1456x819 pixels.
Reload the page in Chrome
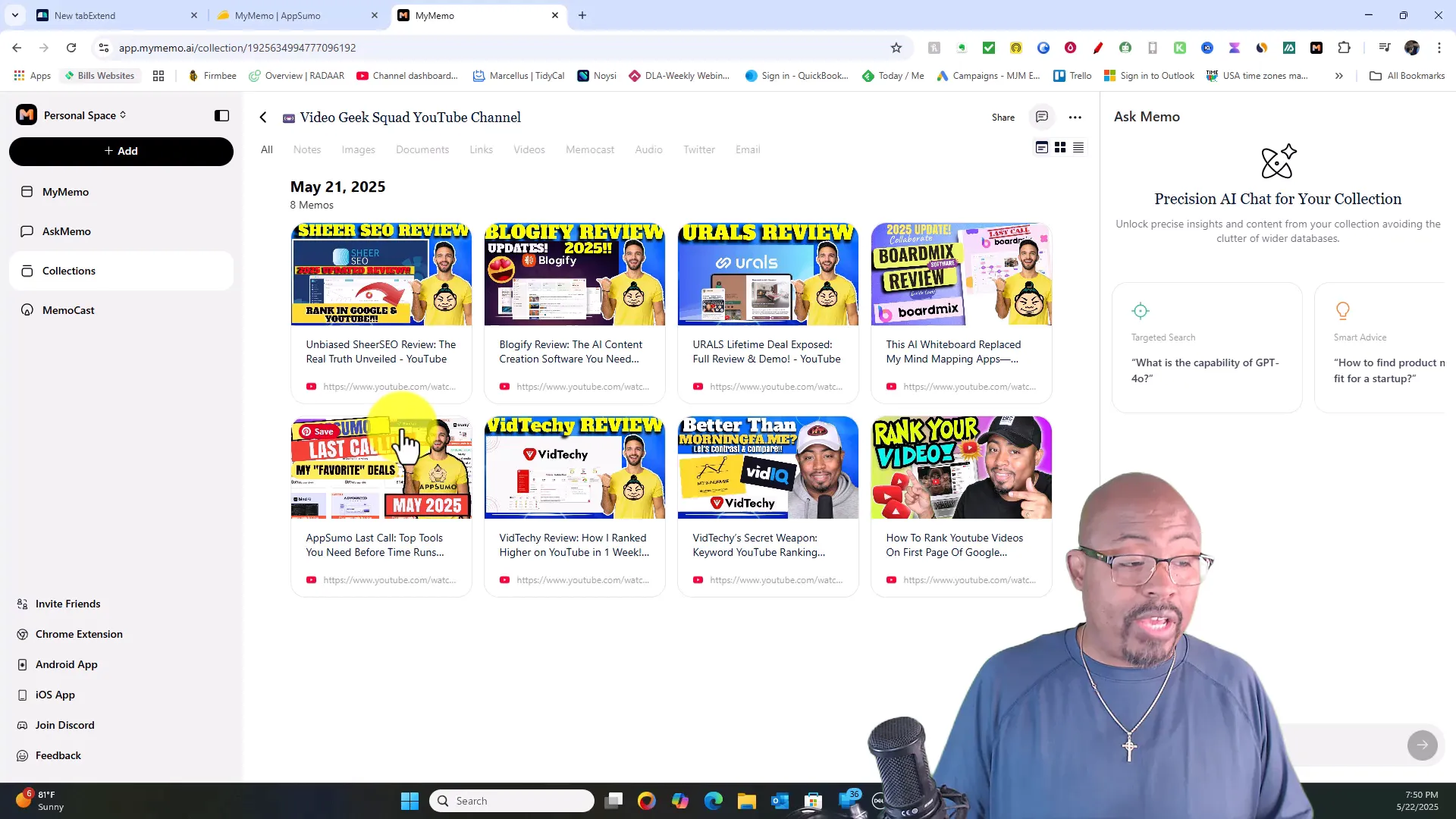coord(71,48)
